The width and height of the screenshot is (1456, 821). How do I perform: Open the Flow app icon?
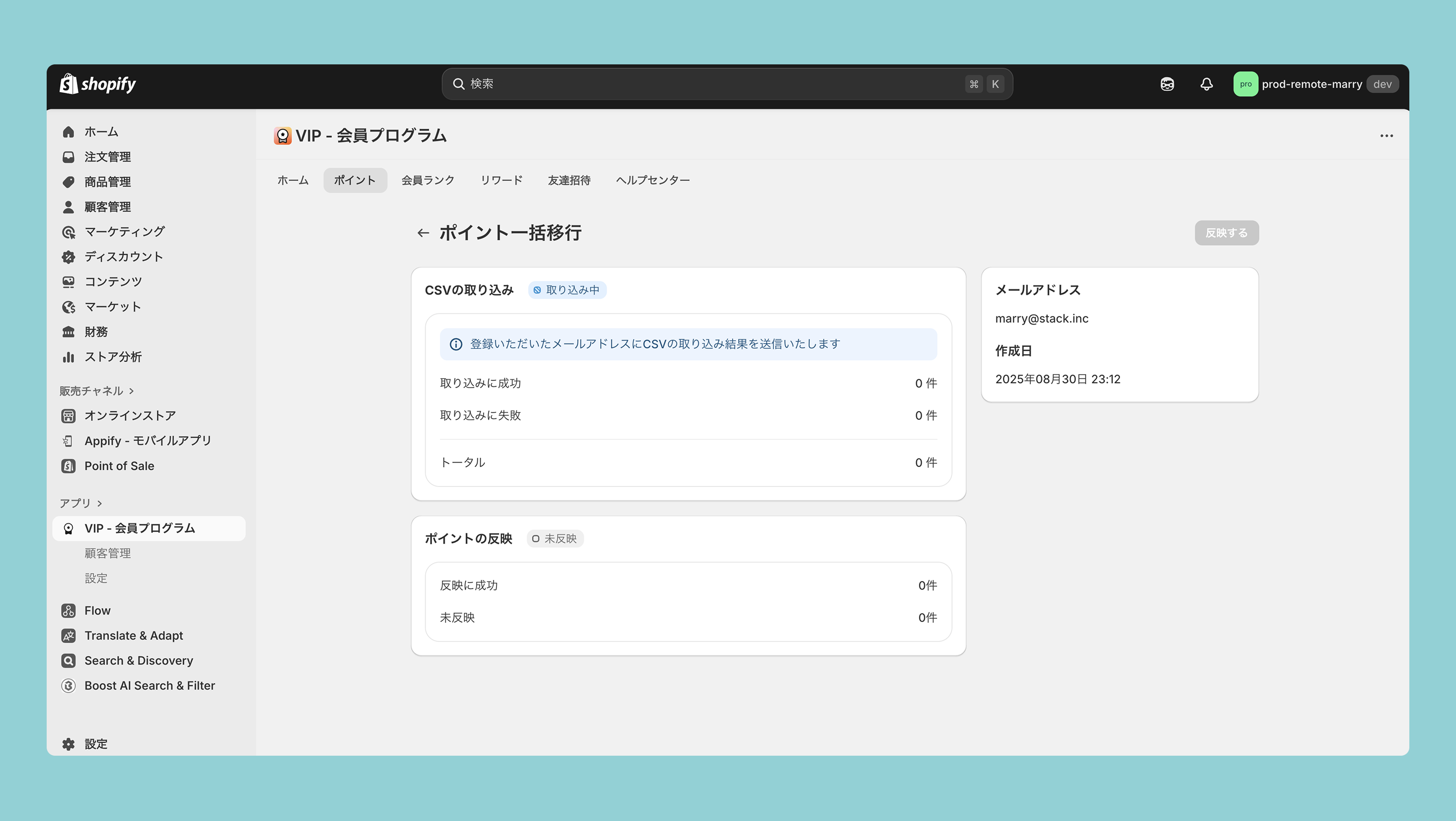(x=69, y=610)
